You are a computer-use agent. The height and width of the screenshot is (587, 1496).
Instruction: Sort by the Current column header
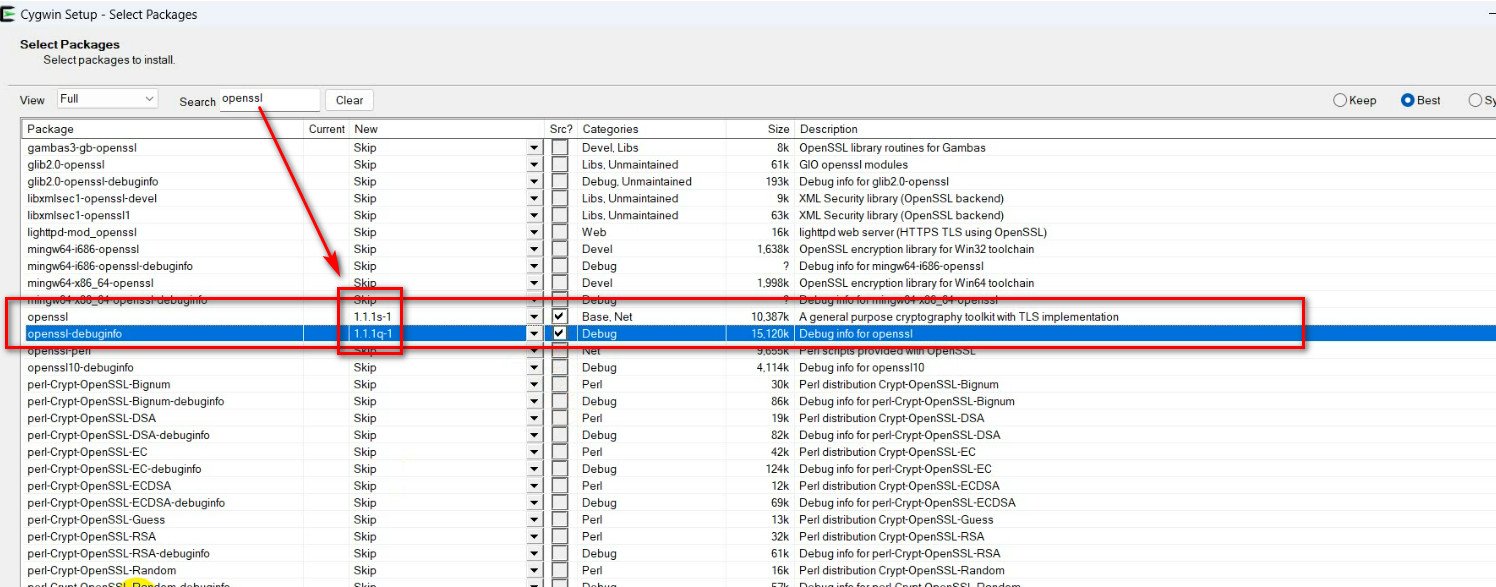pos(327,129)
